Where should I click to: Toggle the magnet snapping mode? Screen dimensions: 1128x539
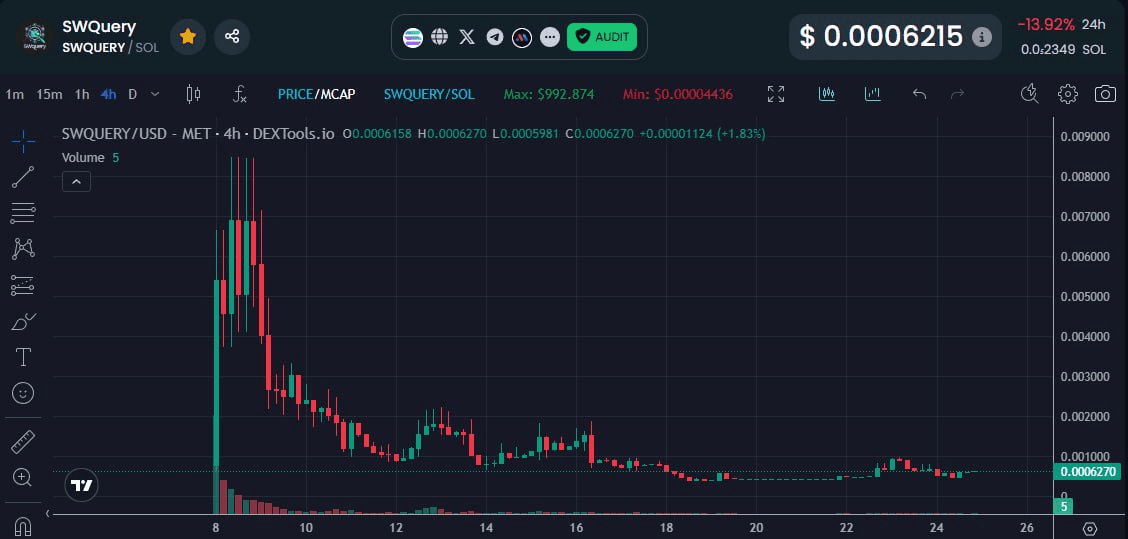pos(23,526)
